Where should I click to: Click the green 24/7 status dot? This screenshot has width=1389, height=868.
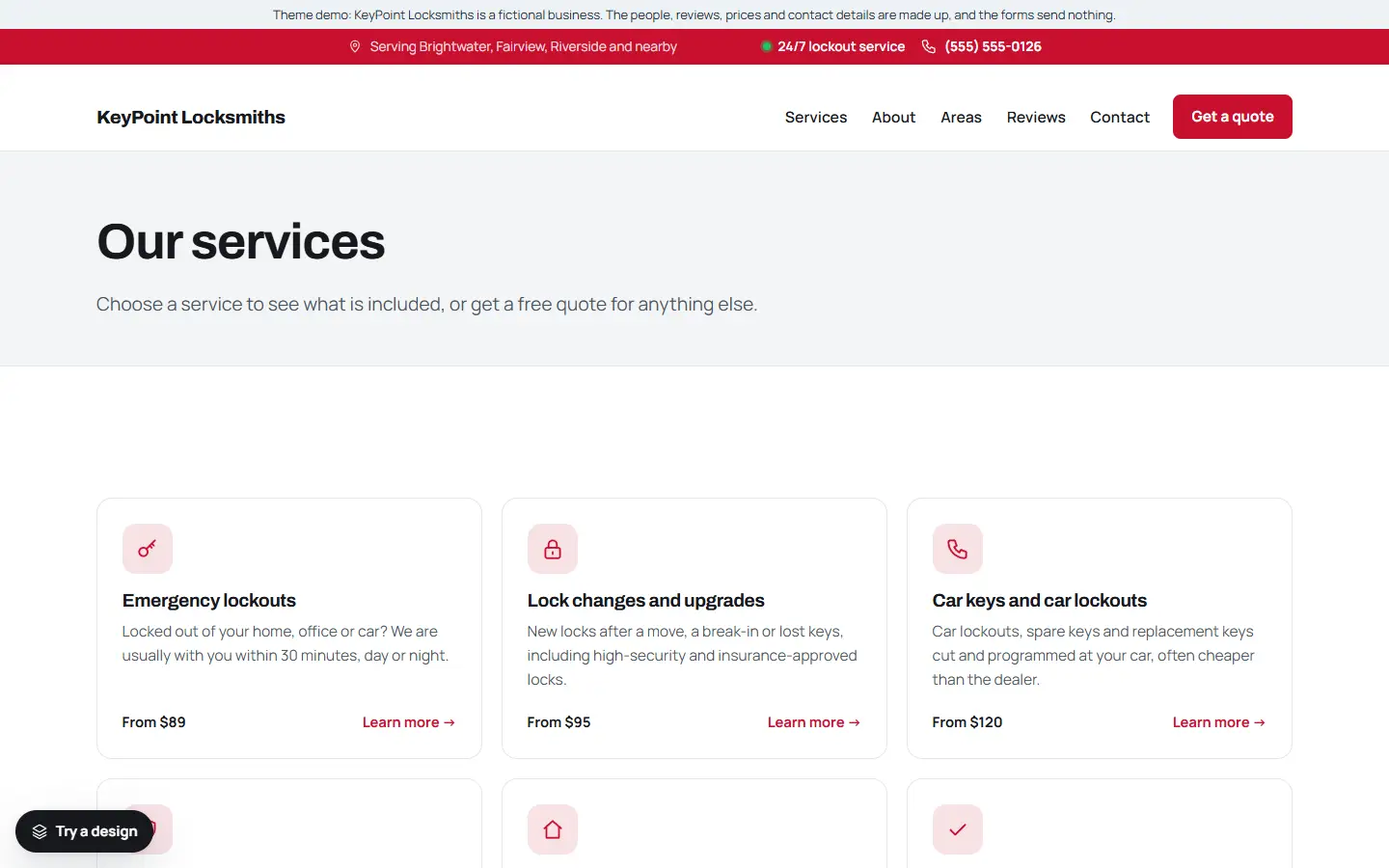767,46
